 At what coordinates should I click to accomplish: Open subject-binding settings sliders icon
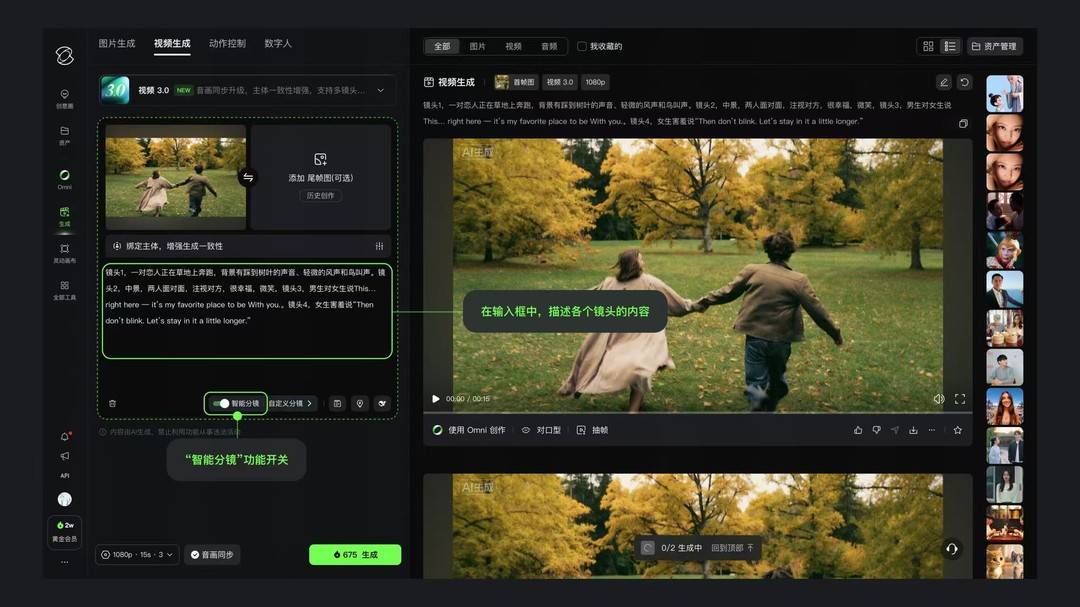[x=380, y=246]
